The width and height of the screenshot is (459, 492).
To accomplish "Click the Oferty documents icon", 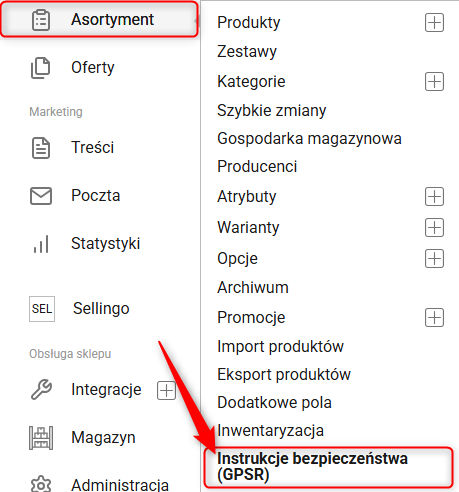I will click(x=41, y=68).
